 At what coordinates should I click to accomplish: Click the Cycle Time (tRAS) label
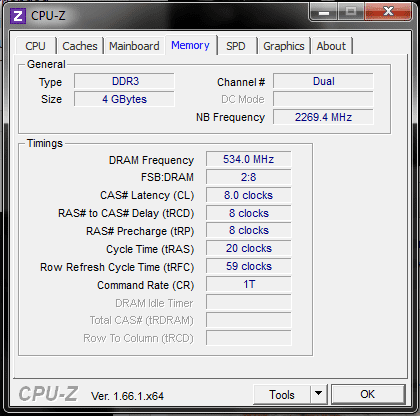click(150, 249)
